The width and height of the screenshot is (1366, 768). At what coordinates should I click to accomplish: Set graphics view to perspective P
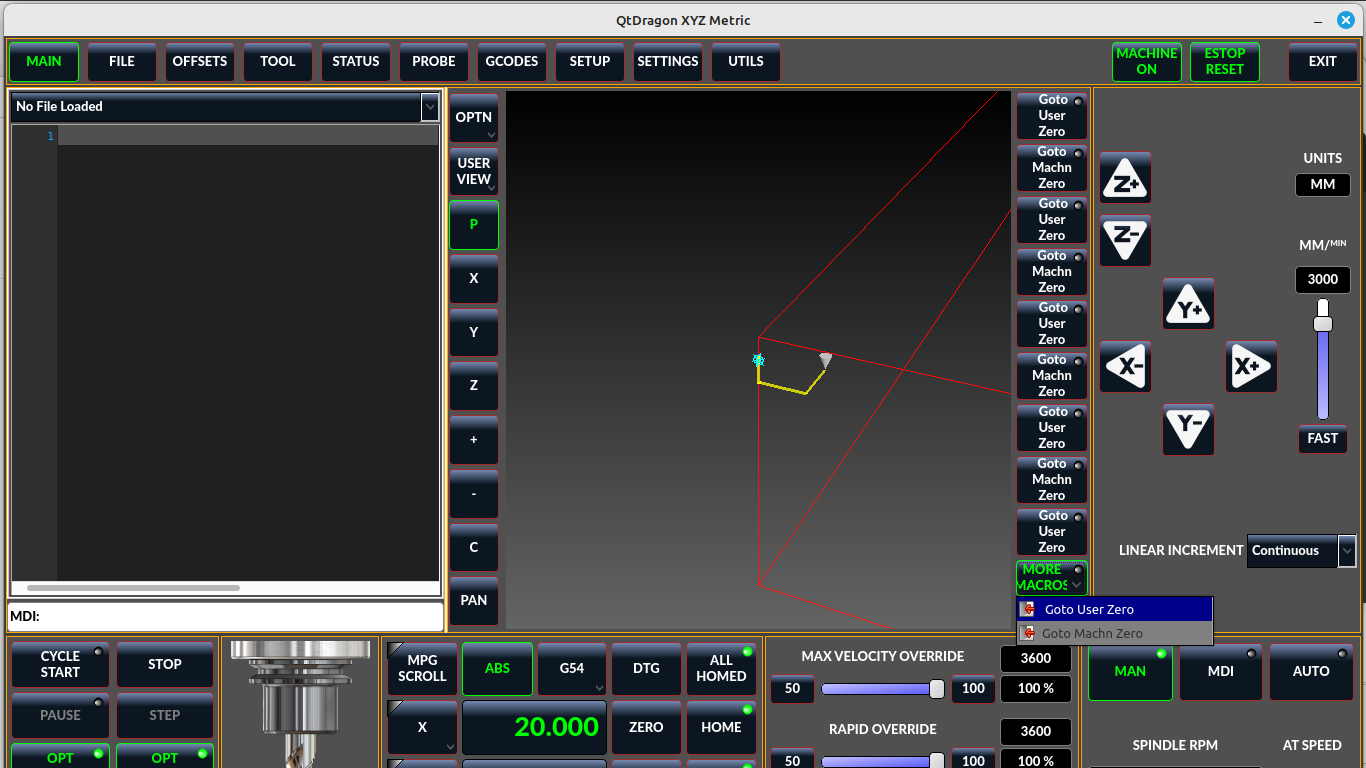[x=473, y=224]
